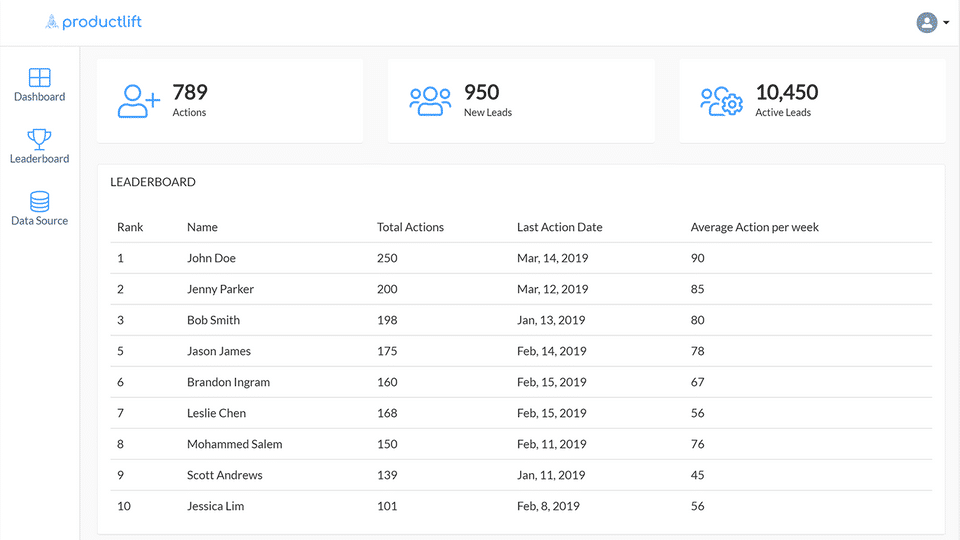Click Leslie Chen's 168 total actions

click(387, 413)
